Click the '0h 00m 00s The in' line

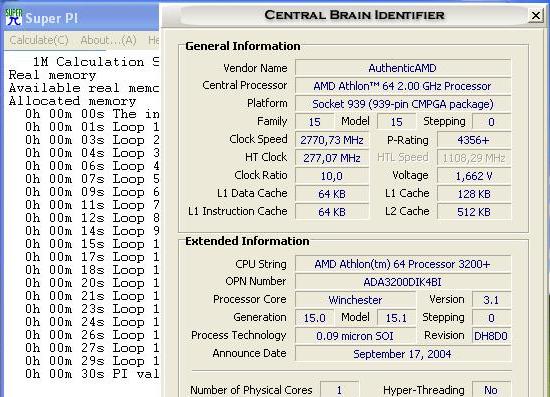pos(92,114)
